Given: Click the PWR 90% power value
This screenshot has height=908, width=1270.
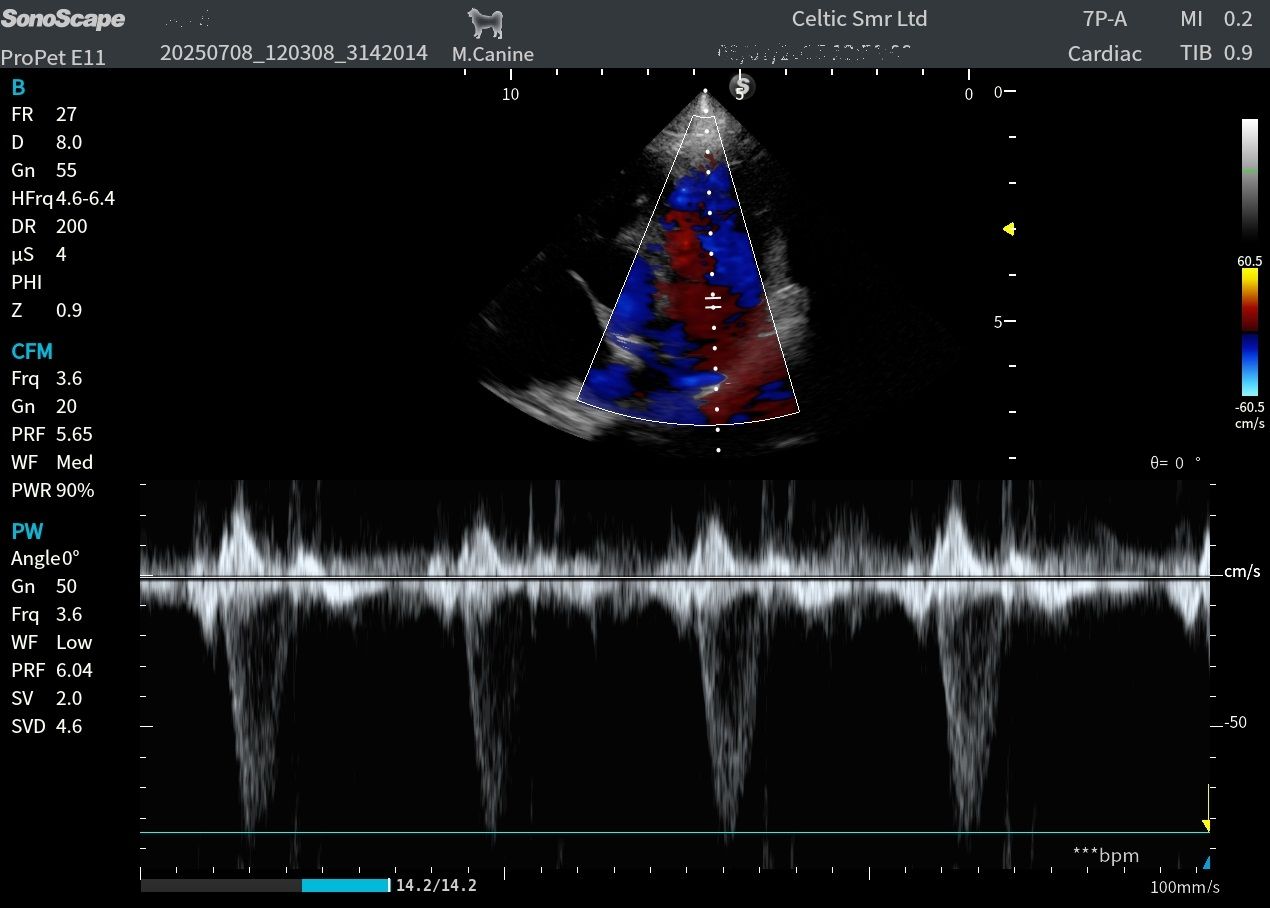Looking at the screenshot, I should (x=52, y=490).
